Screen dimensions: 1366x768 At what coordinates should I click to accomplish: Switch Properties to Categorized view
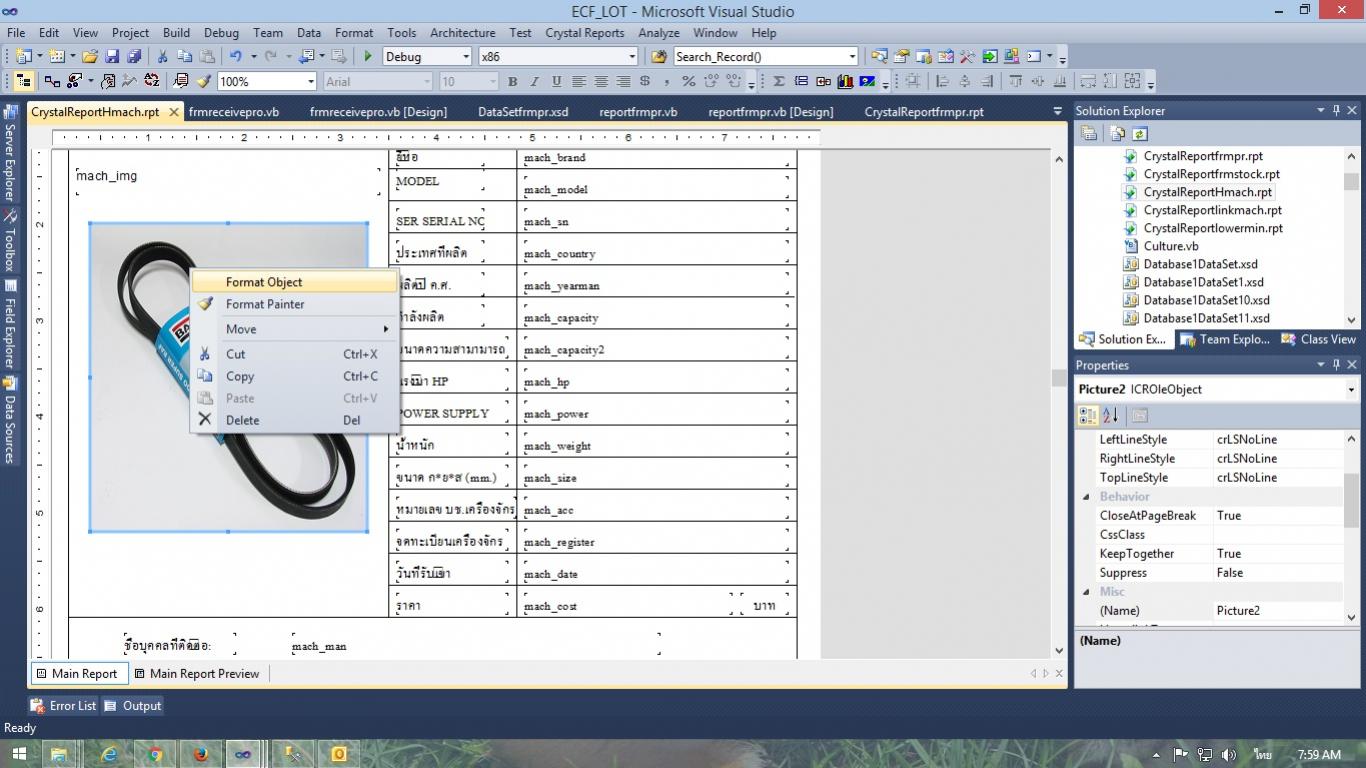[x=1088, y=415]
